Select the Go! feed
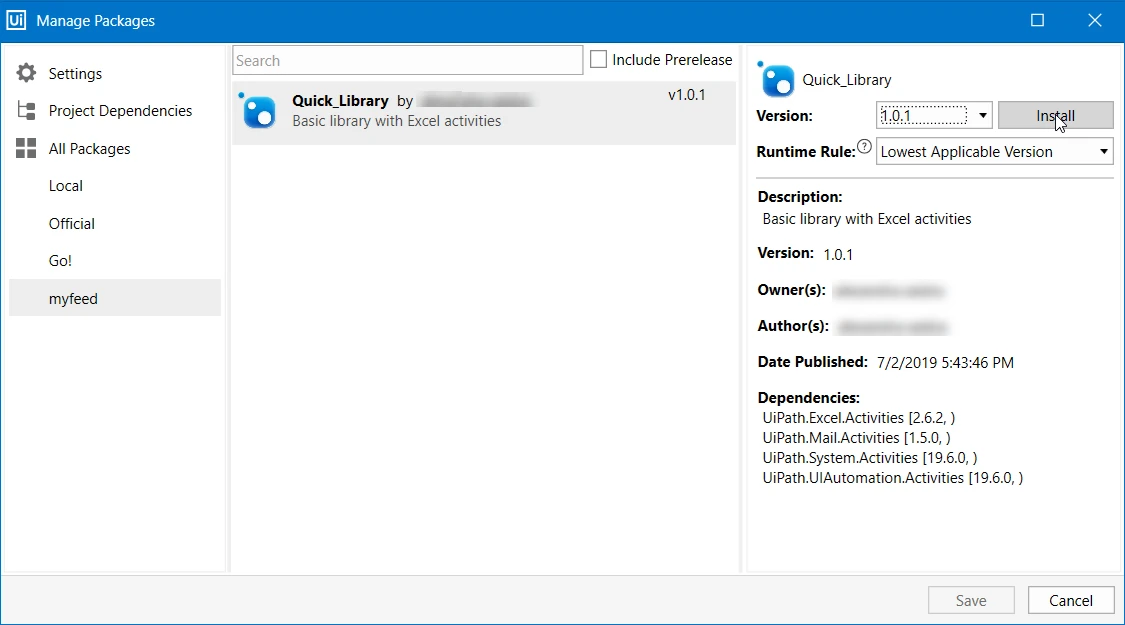Image resolution: width=1125 pixels, height=625 pixels. coord(60,260)
